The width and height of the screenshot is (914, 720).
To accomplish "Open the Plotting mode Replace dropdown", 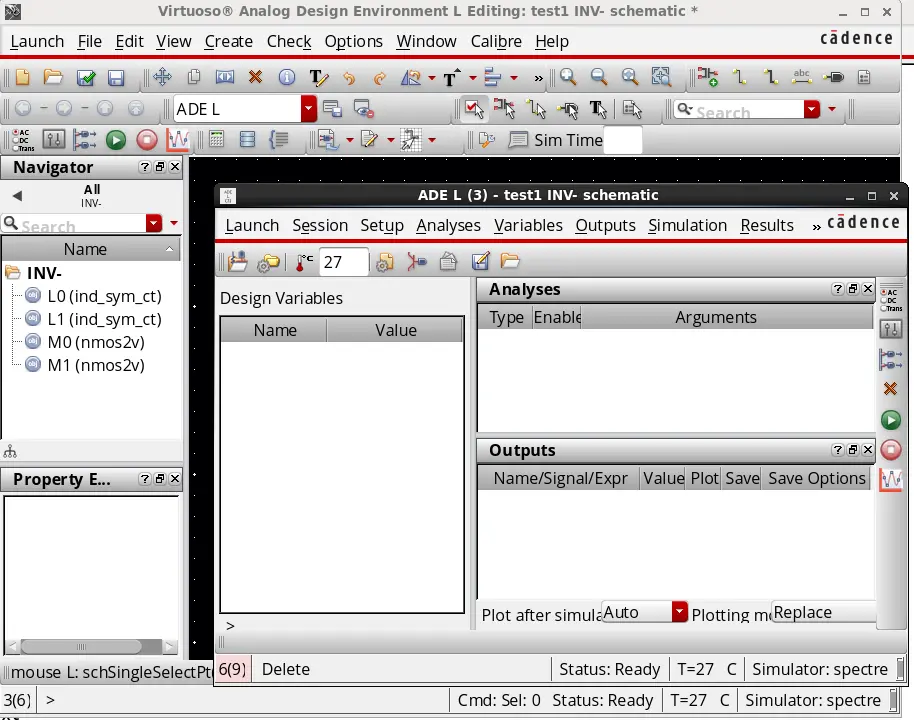I will click(x=824, y=612).
